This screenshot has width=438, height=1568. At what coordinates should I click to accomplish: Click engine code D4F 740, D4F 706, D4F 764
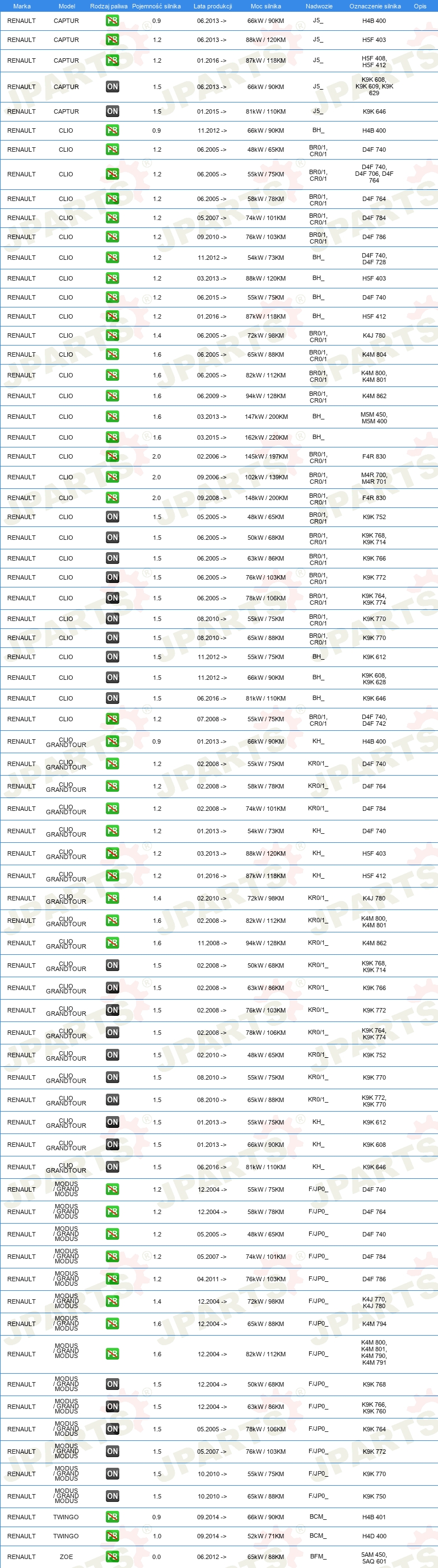click(374, 174)
